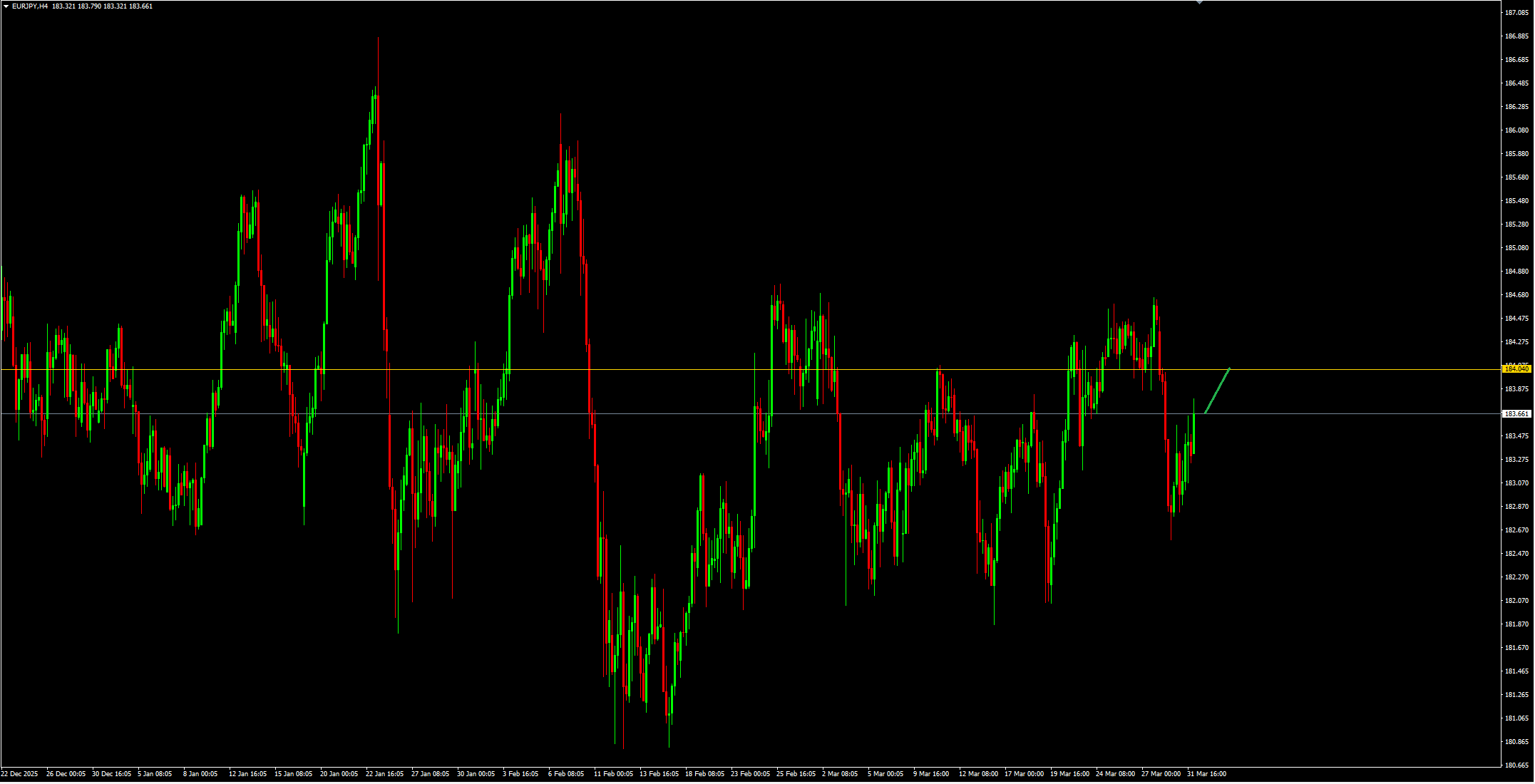
Task: Click the 187.085 price scale label
Action: [x=1517, y=13]
